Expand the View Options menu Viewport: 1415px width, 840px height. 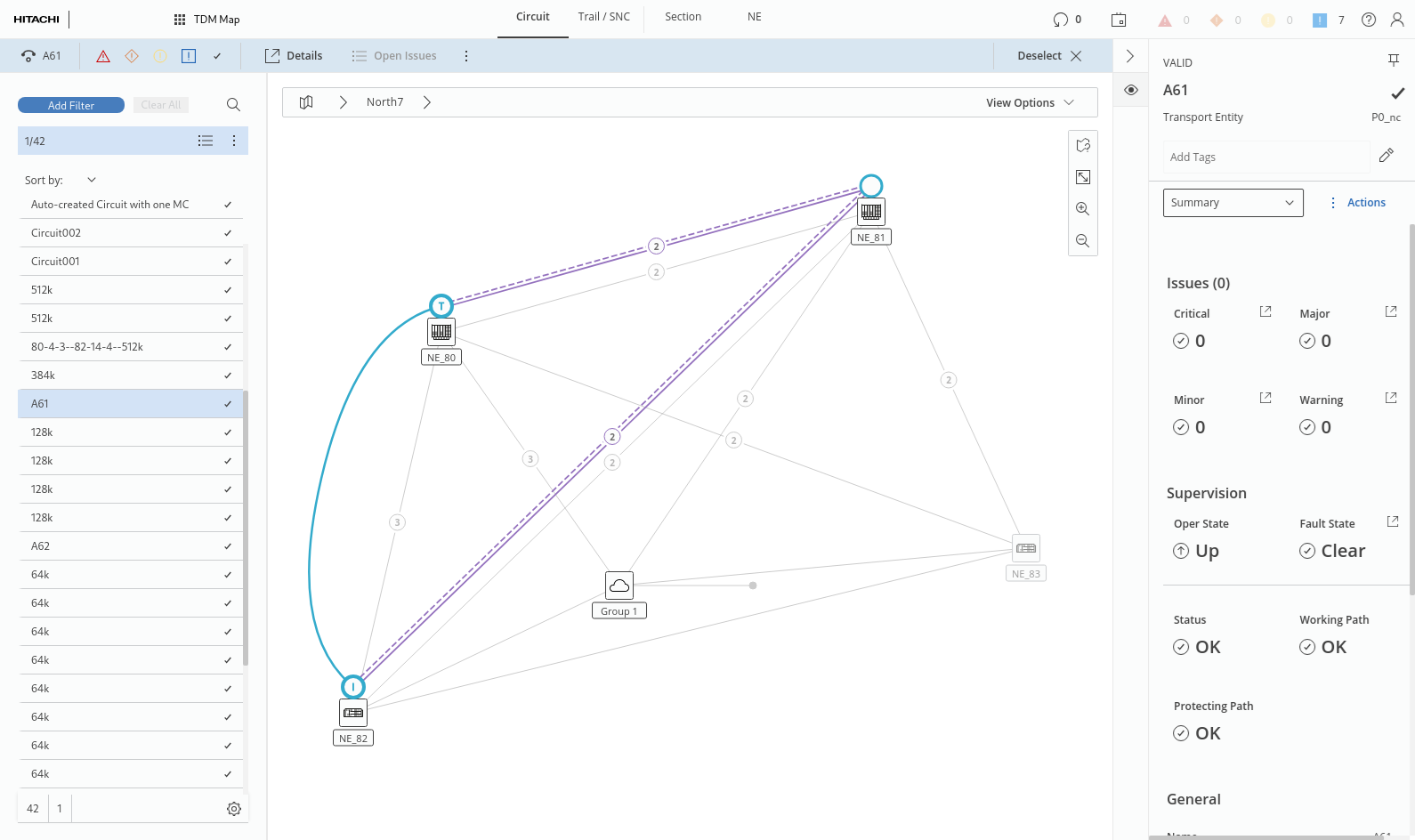(1030, 102)
